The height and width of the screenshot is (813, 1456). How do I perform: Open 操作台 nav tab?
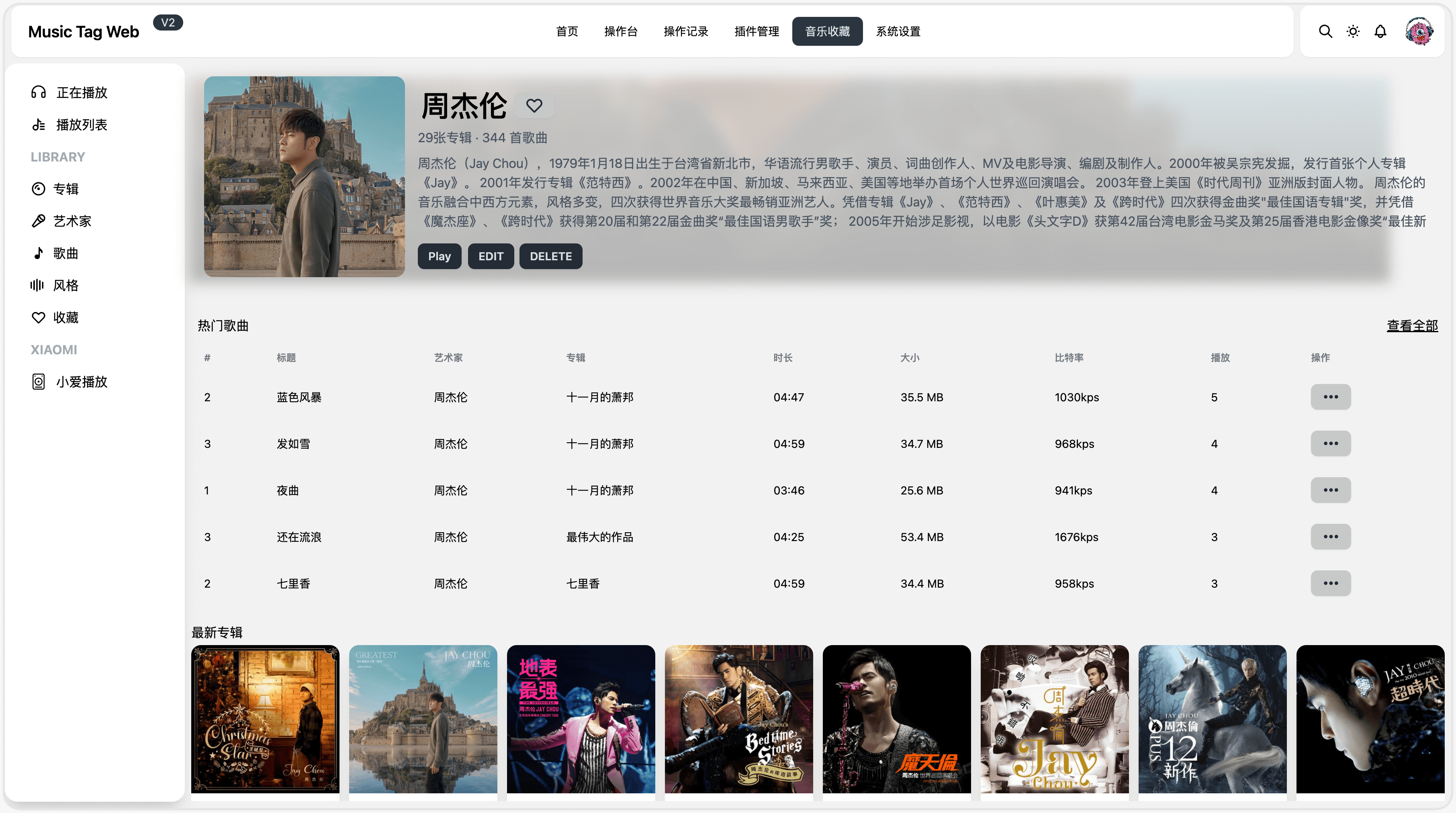pyautogui.click(x=621, y=32)
